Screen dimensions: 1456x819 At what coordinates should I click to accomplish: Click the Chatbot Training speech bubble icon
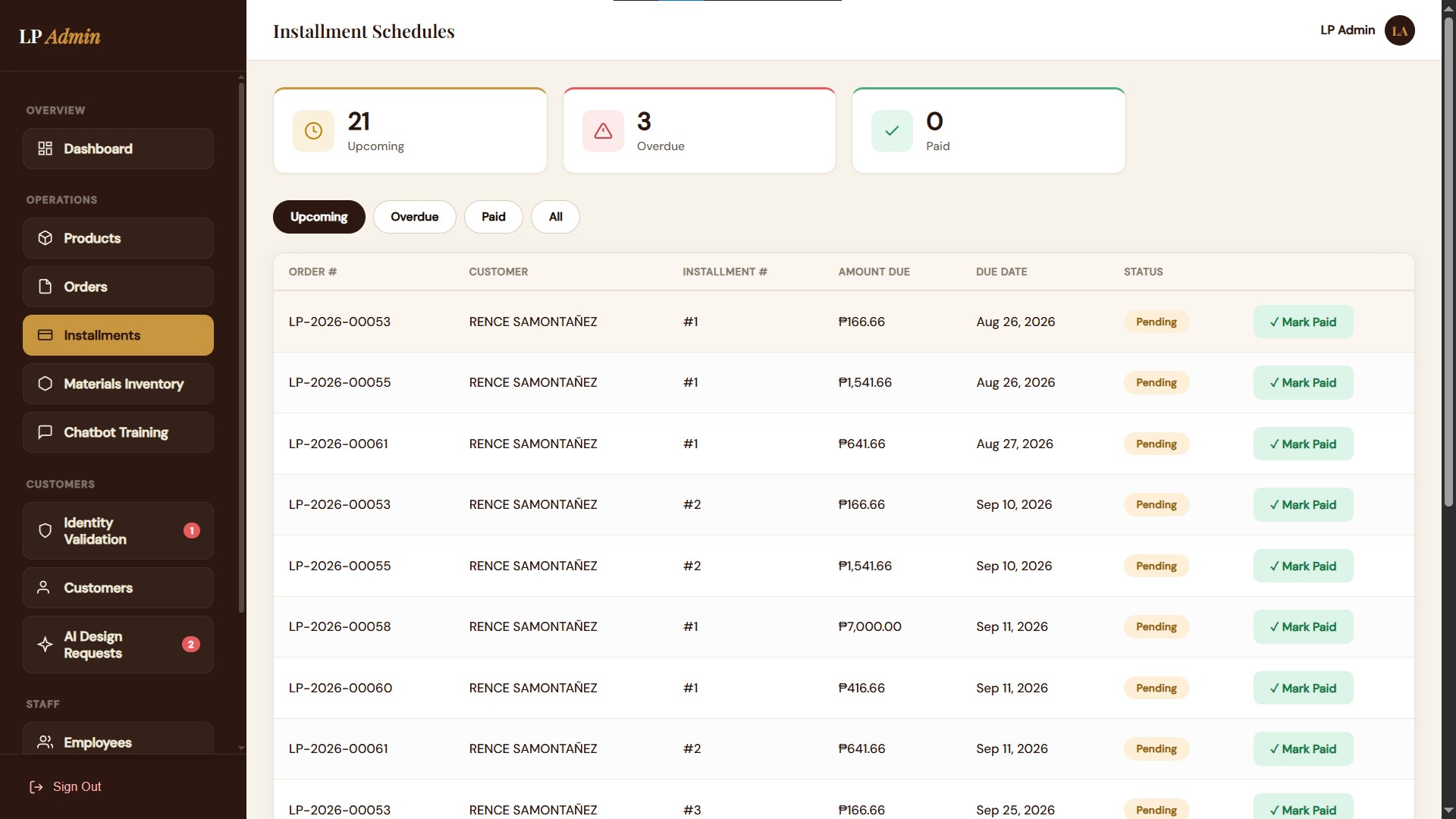(x=45, y=432)
